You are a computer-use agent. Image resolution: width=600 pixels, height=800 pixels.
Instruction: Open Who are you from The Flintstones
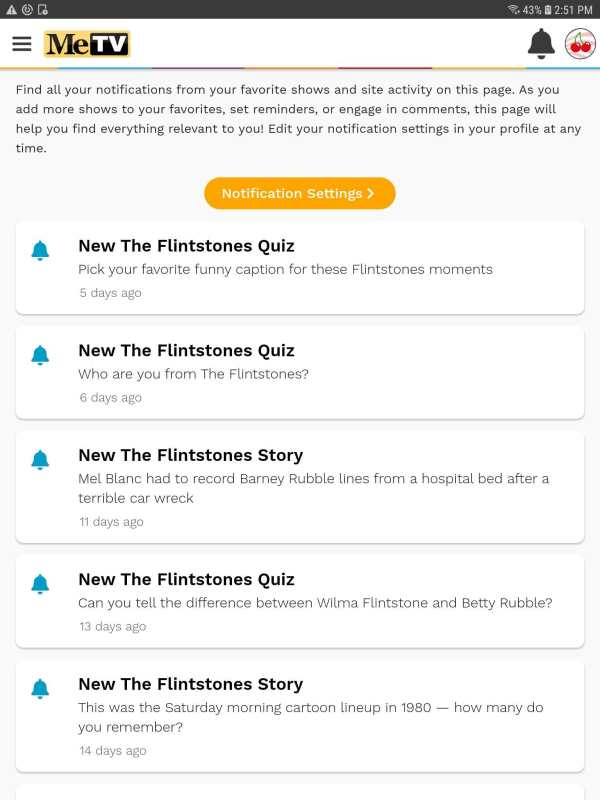pyautogui.click(x=300, y=373)
